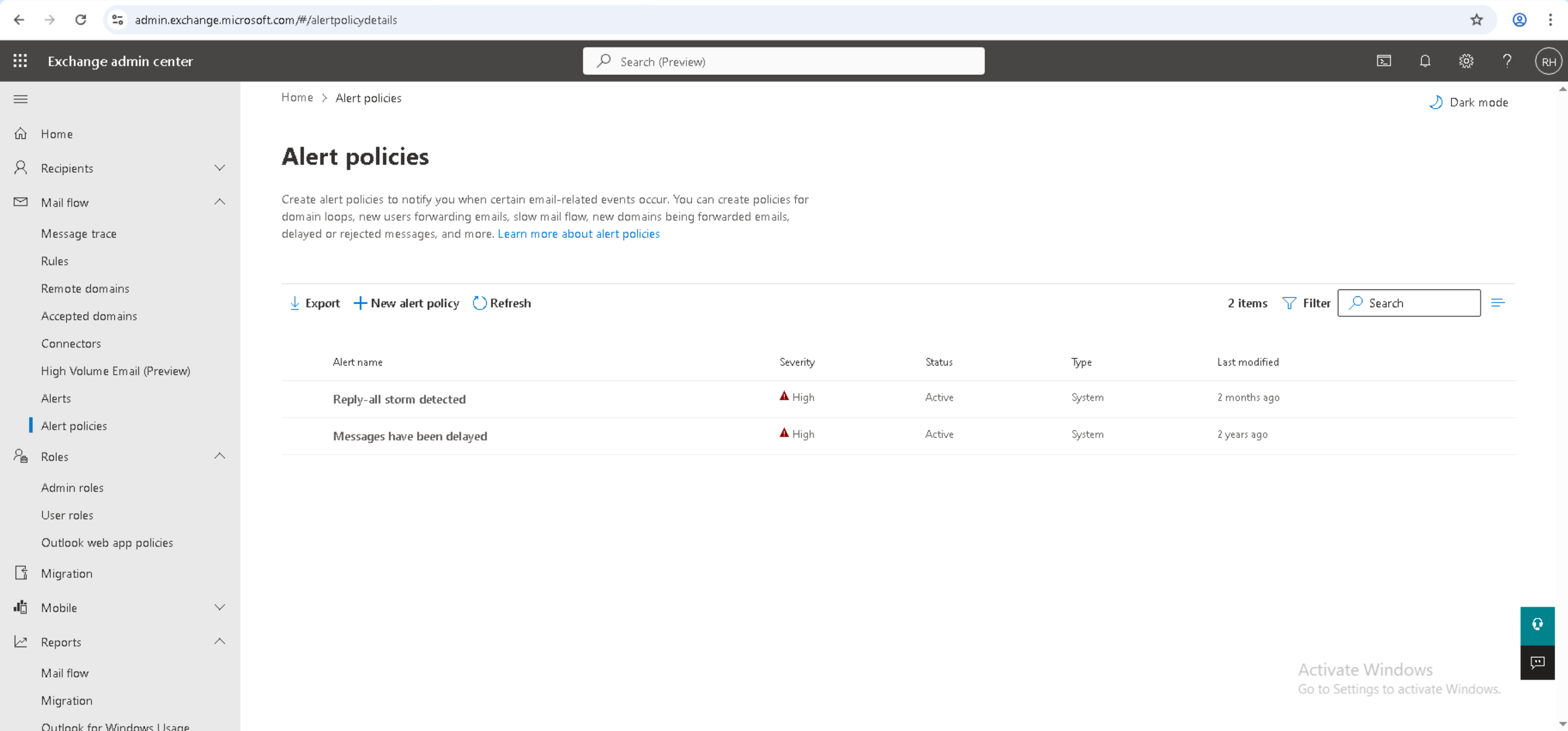The height and width of the screenshot is (731, 1568).
Task: Open the column options list icon
Action: 1498,303
